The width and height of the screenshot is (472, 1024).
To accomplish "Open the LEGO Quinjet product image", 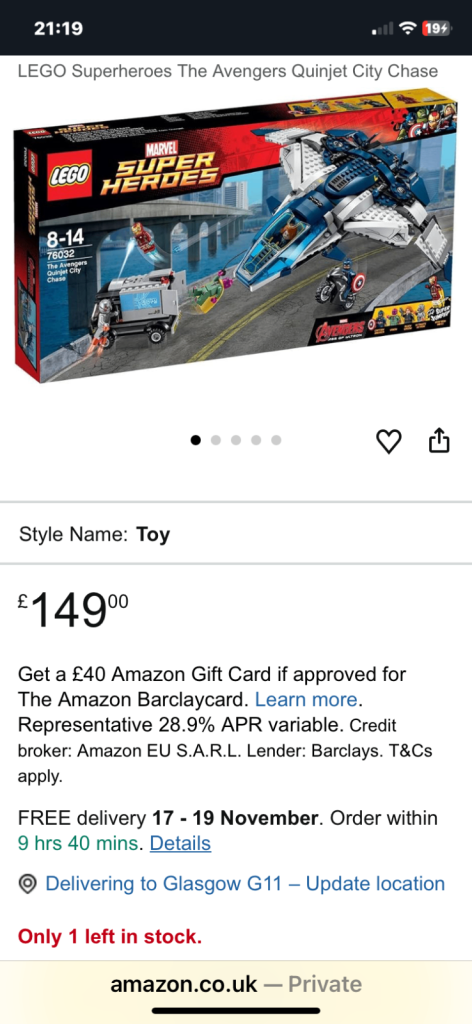I will click(x=236, y=235).
